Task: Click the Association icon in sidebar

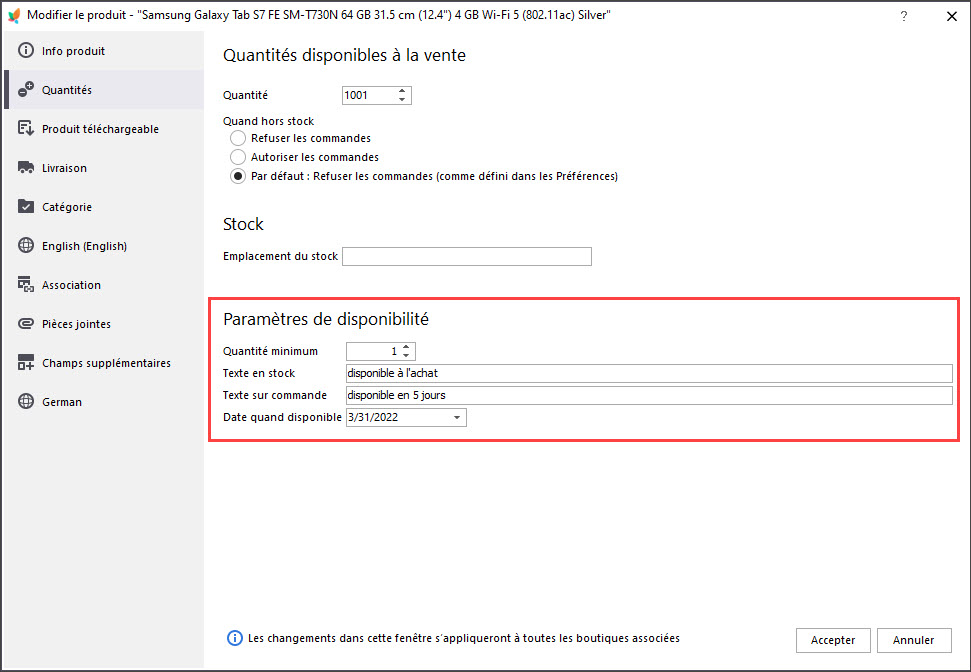Action: point(25,285)
